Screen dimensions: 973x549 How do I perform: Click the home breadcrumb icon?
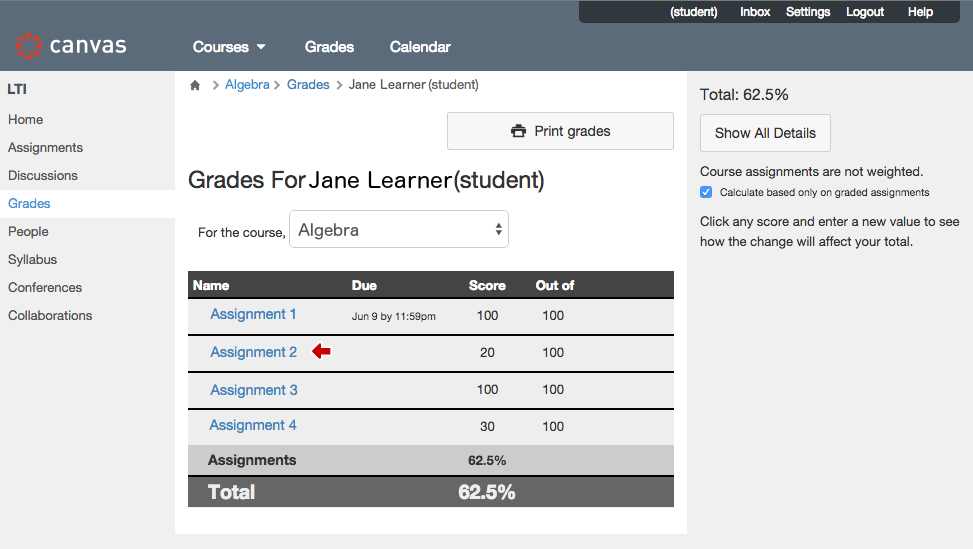click(195, 85)
